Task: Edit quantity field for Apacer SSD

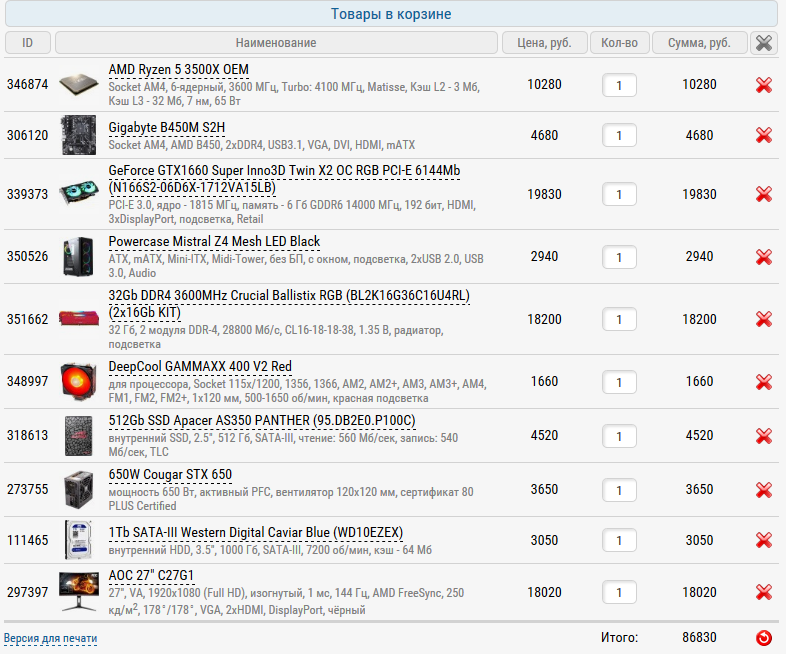Action: click(x=619, y=436)
